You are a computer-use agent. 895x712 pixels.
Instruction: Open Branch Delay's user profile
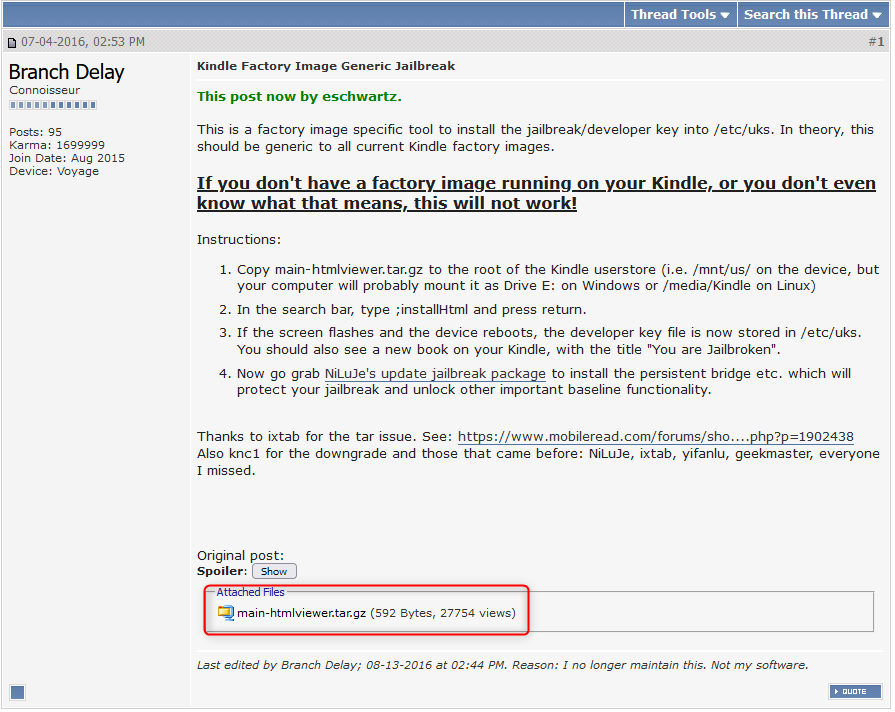pos(67,72)
